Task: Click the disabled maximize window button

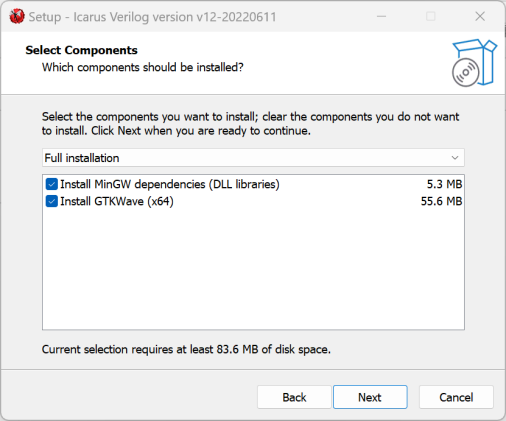Action: coord(431,16)
